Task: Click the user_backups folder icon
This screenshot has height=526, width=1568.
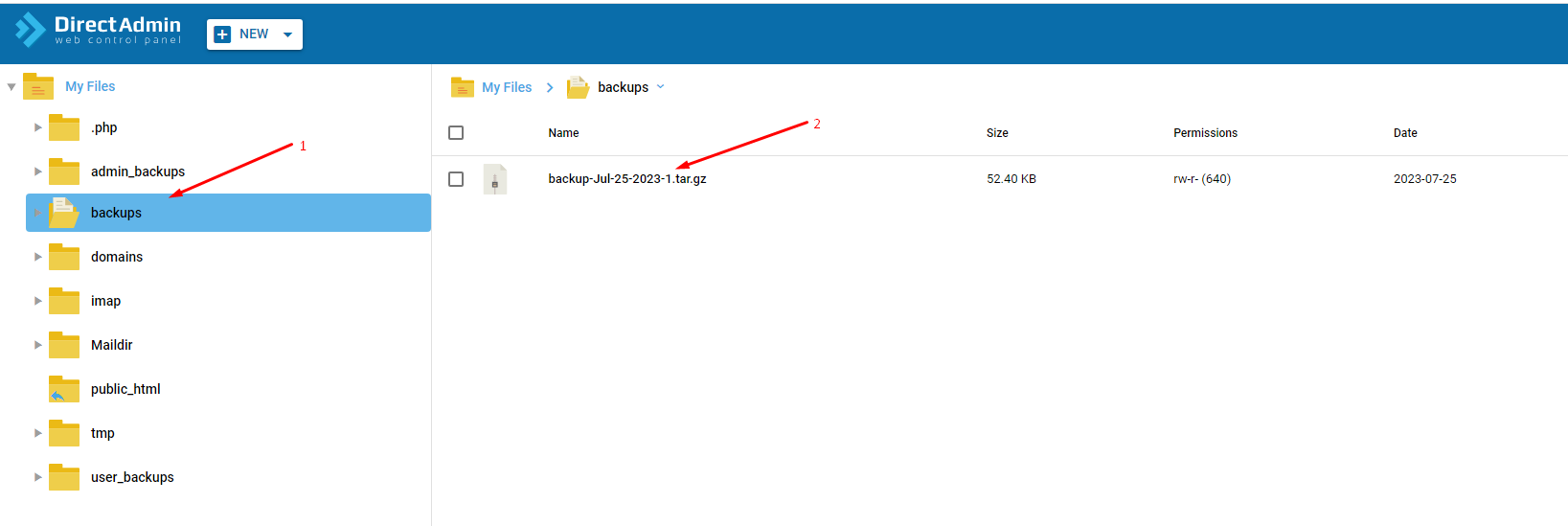Action: coord(64,477)
